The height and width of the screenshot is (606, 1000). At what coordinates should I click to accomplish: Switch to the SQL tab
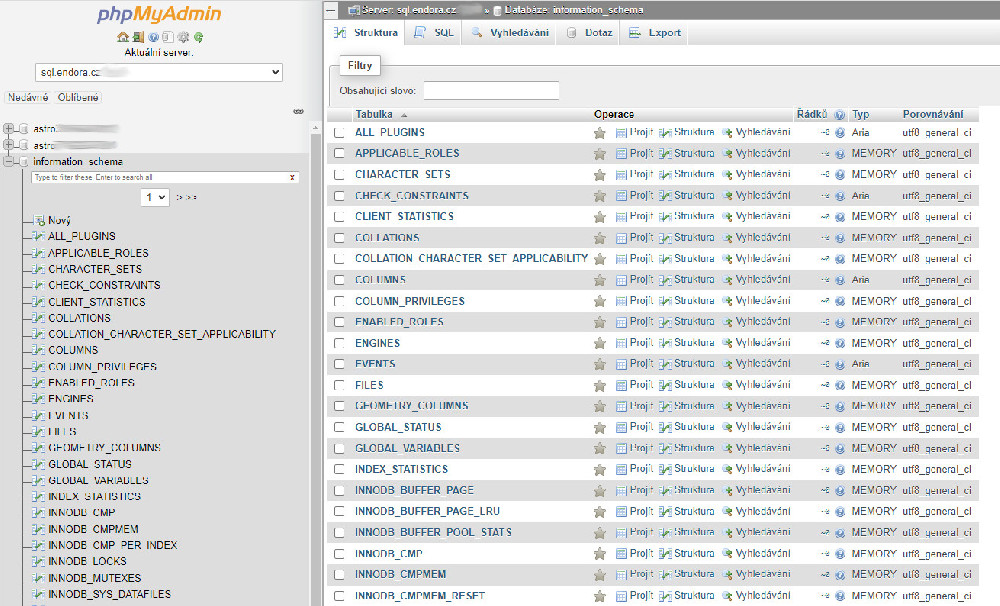[436, 33]
